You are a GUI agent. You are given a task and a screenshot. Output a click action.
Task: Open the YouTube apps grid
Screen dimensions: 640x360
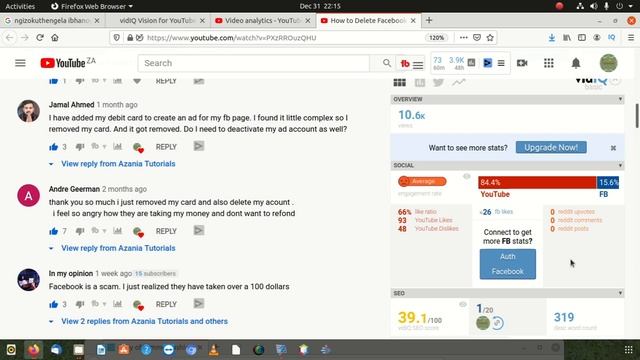pyautogui.click(x=549, y=63)
